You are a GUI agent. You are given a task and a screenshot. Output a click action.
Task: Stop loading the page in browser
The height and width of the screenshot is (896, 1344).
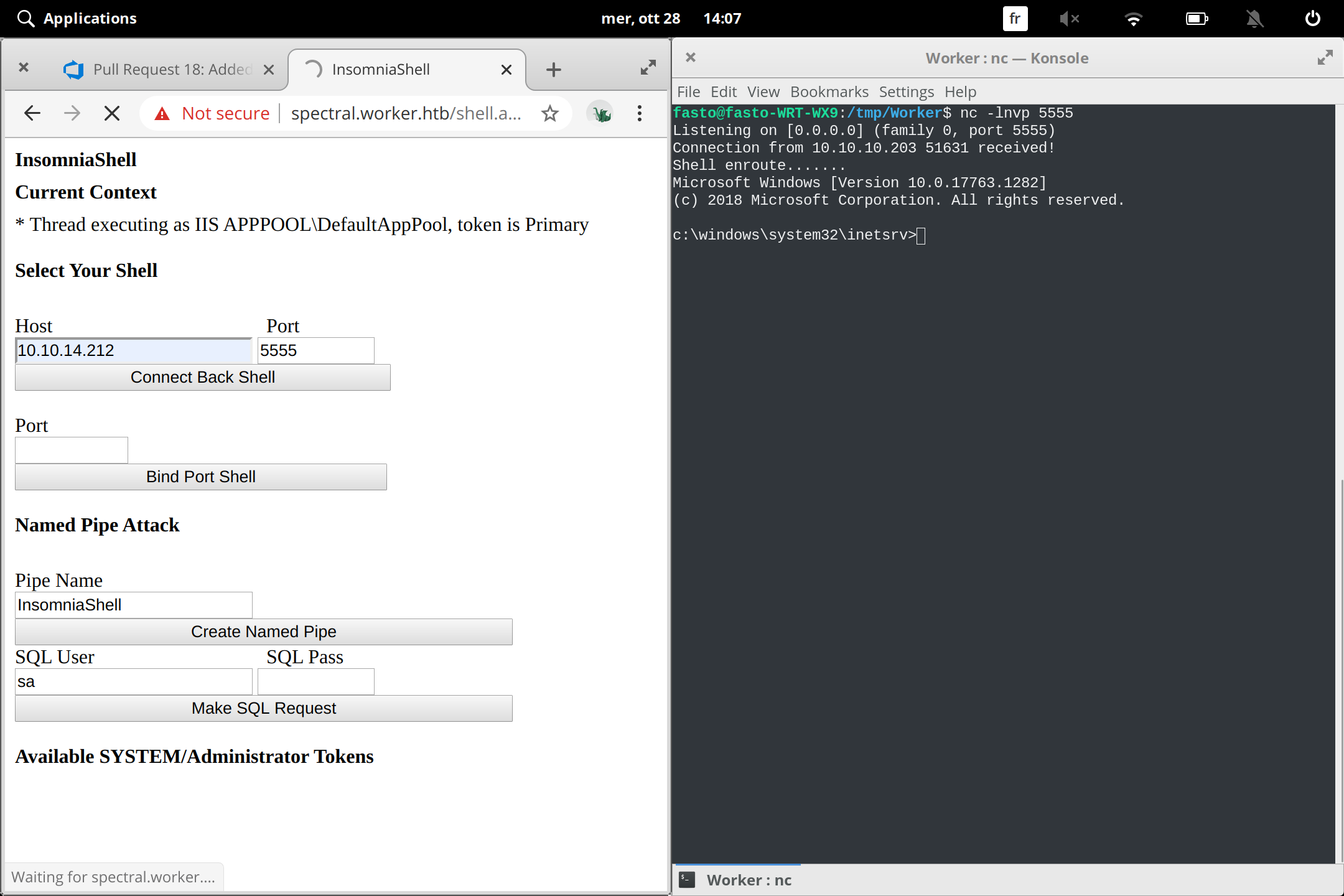tap(112, 113)
